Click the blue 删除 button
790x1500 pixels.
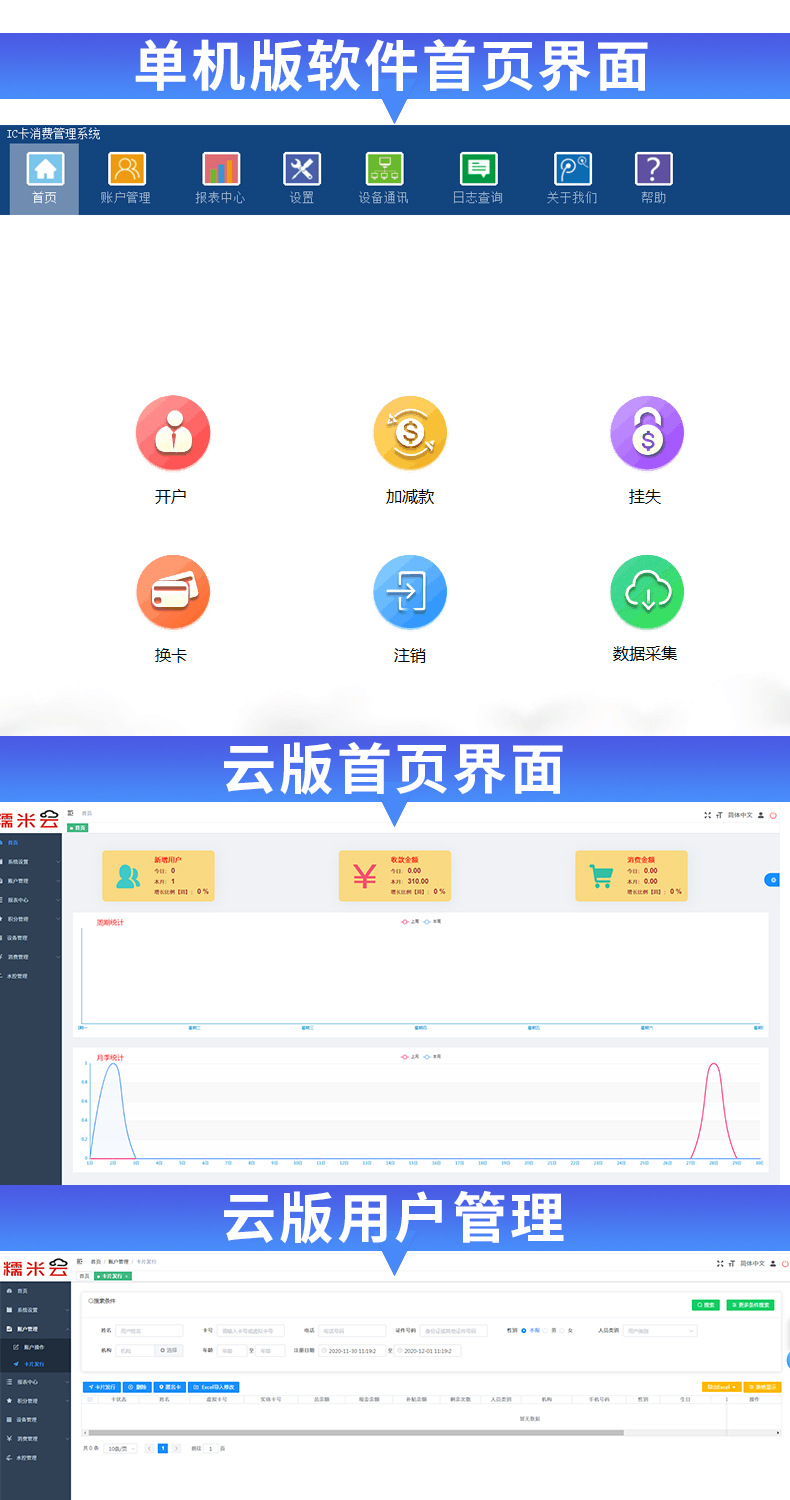(x=138, y=1387)
